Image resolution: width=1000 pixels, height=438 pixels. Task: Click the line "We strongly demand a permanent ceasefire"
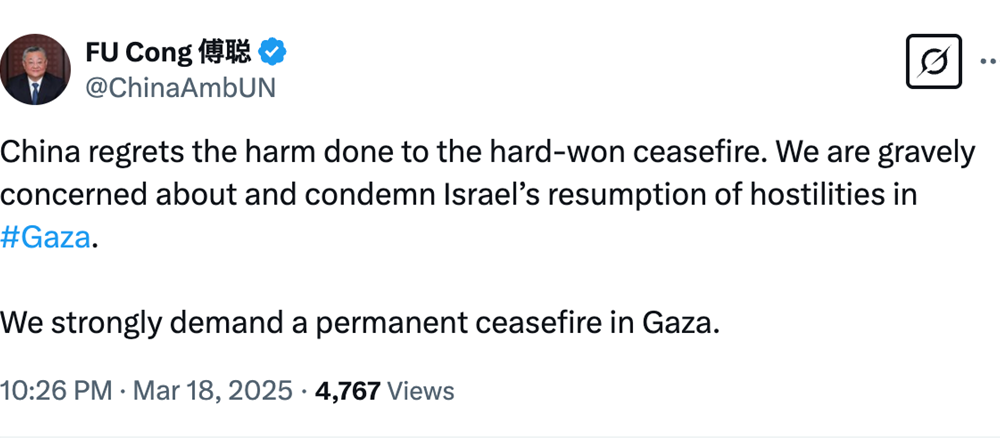point(360,324)
